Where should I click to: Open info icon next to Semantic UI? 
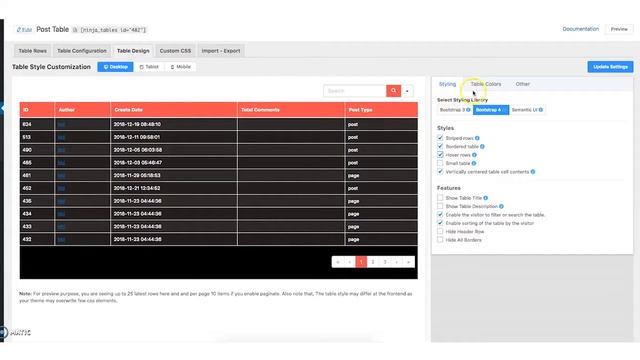pos(541,110)
